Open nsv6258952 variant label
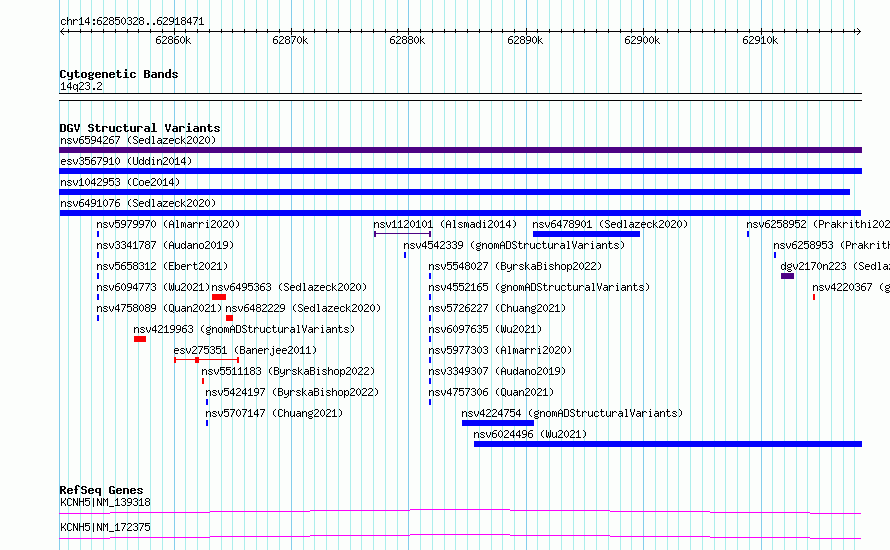 click(818, 224)
